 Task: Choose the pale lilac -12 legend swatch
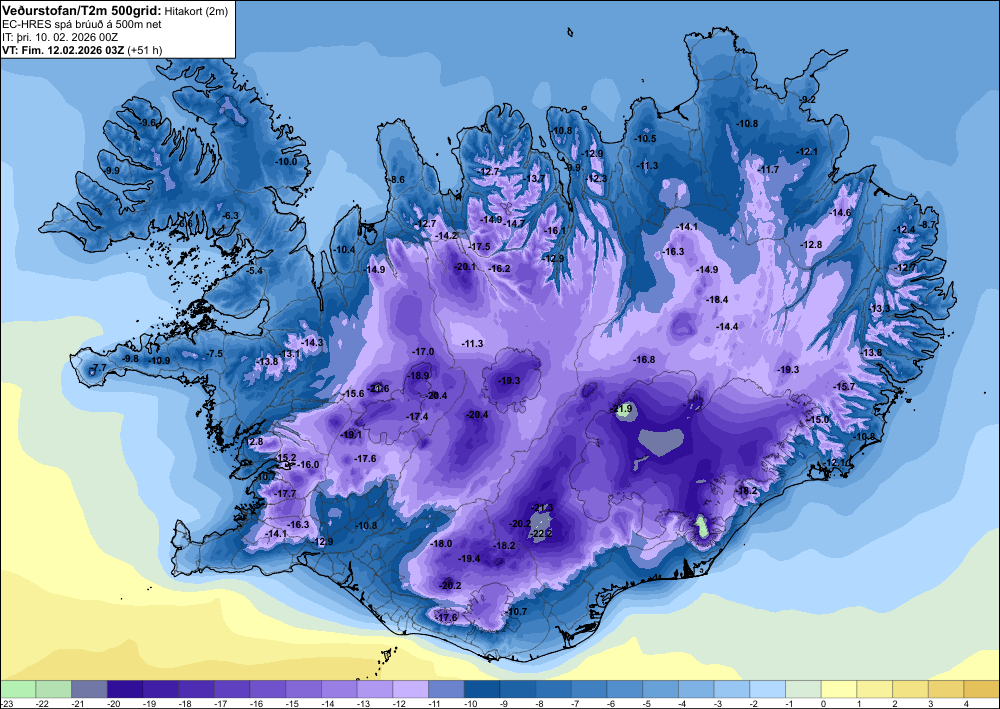[x=411, y=689]
